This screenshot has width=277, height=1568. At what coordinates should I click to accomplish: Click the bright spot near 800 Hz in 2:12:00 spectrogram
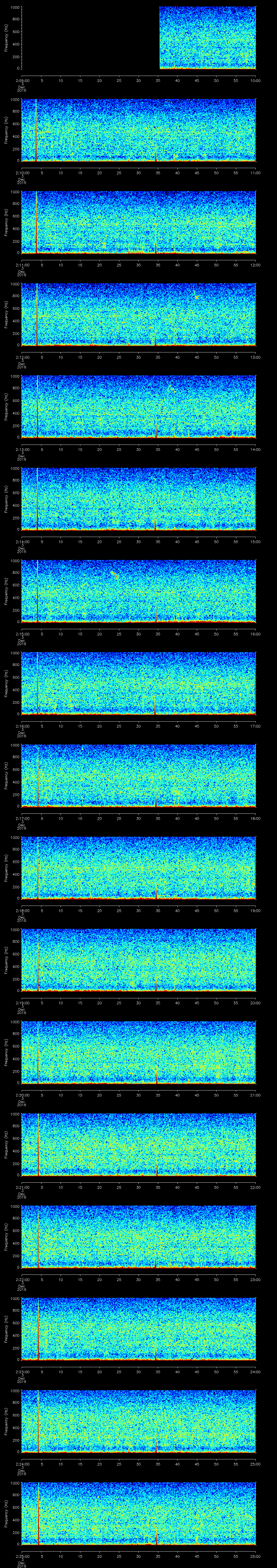(x=197, y=296)
